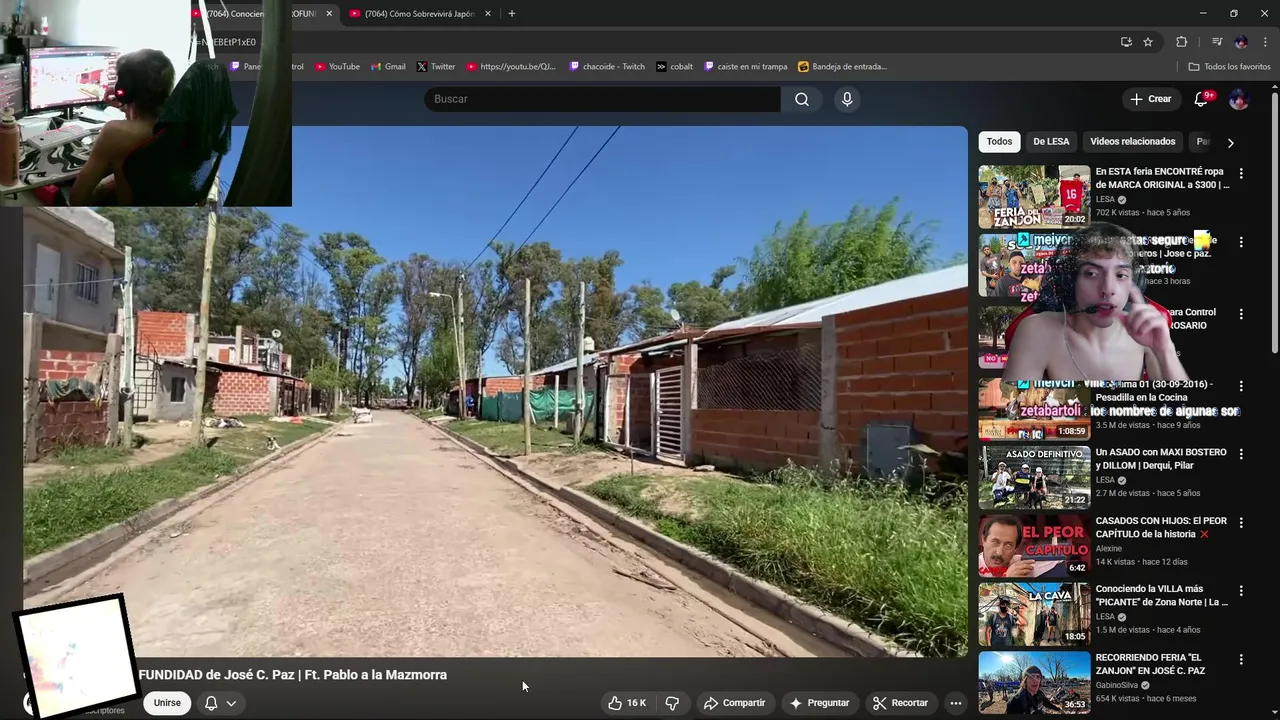This screenshot has width=1280, height=720.
Task: Open options for 'Pesadilla en la Cocina' video
Action: click(x=1241, y=386)
